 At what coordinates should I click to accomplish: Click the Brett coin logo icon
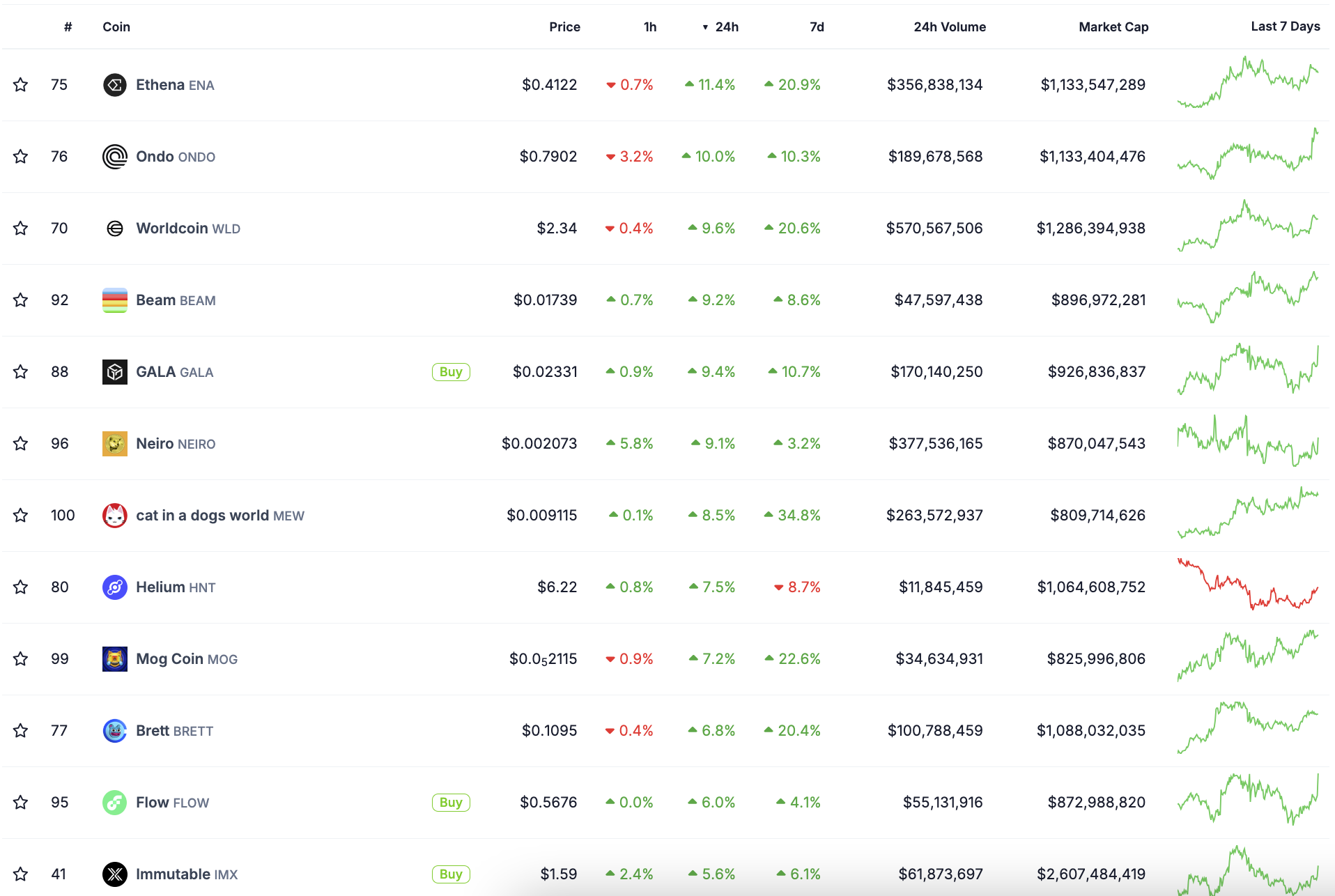tap(115, 731)
